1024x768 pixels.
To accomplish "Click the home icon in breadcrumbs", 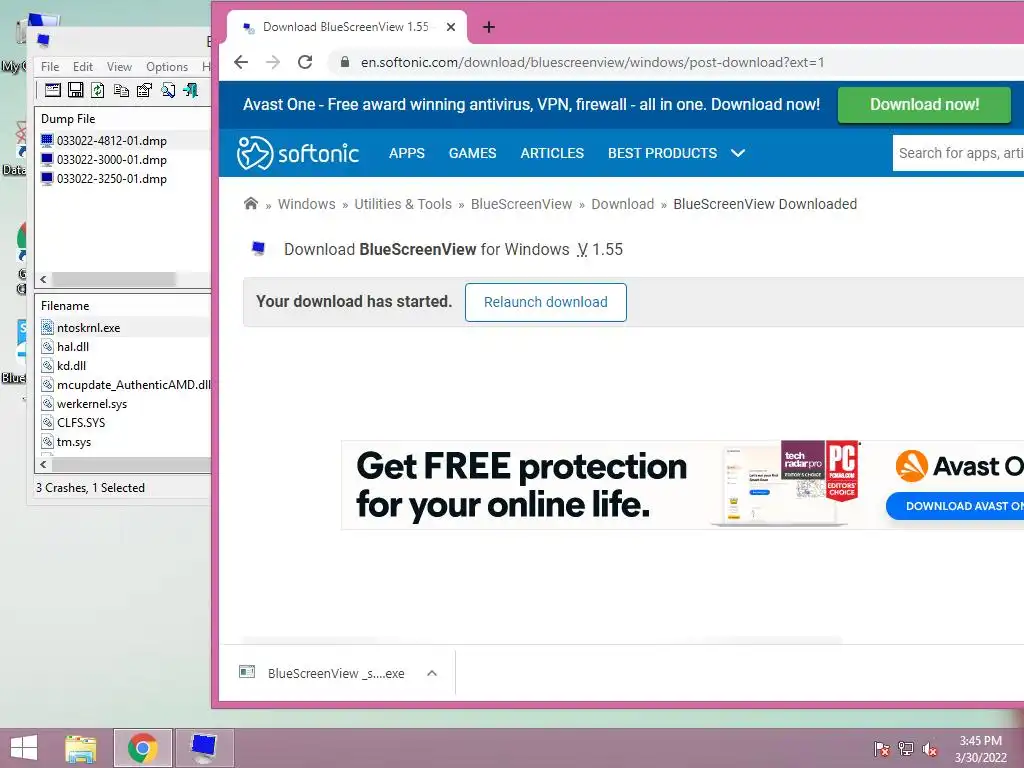I will coord(251,203).
